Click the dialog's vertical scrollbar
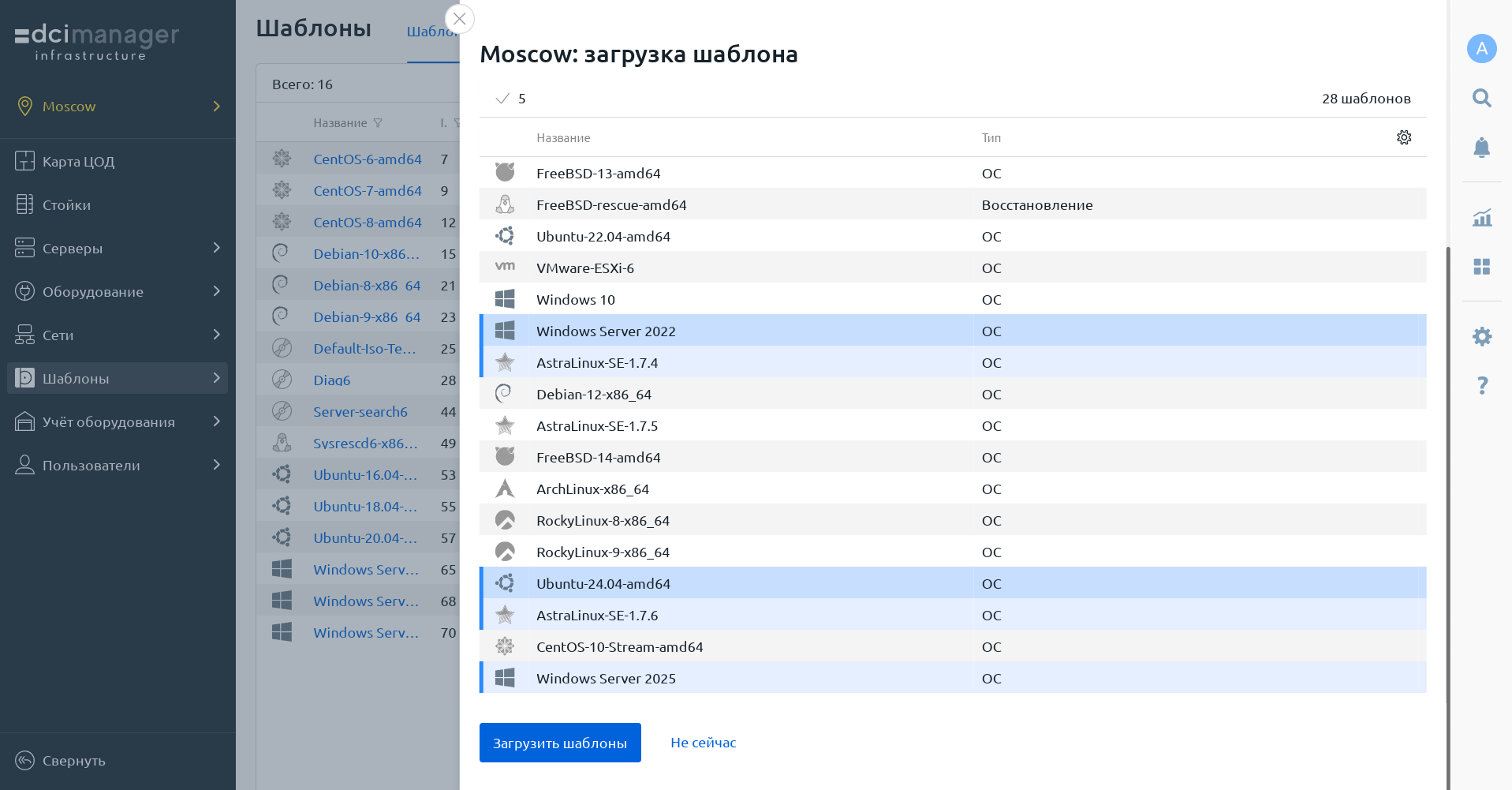Viewport: 1512px width, 790px height. (x=1447, y=474)
